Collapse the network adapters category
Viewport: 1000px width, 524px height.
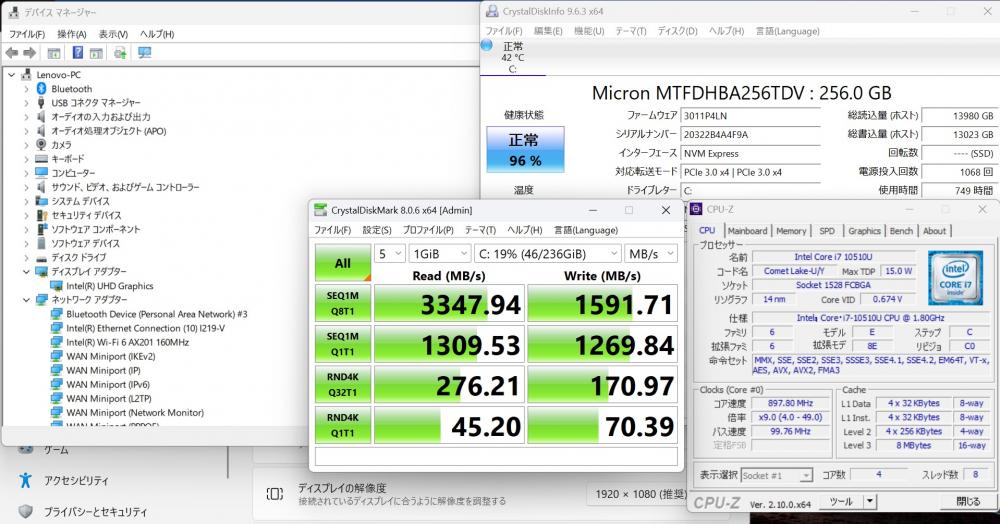[x=26, y=300]
